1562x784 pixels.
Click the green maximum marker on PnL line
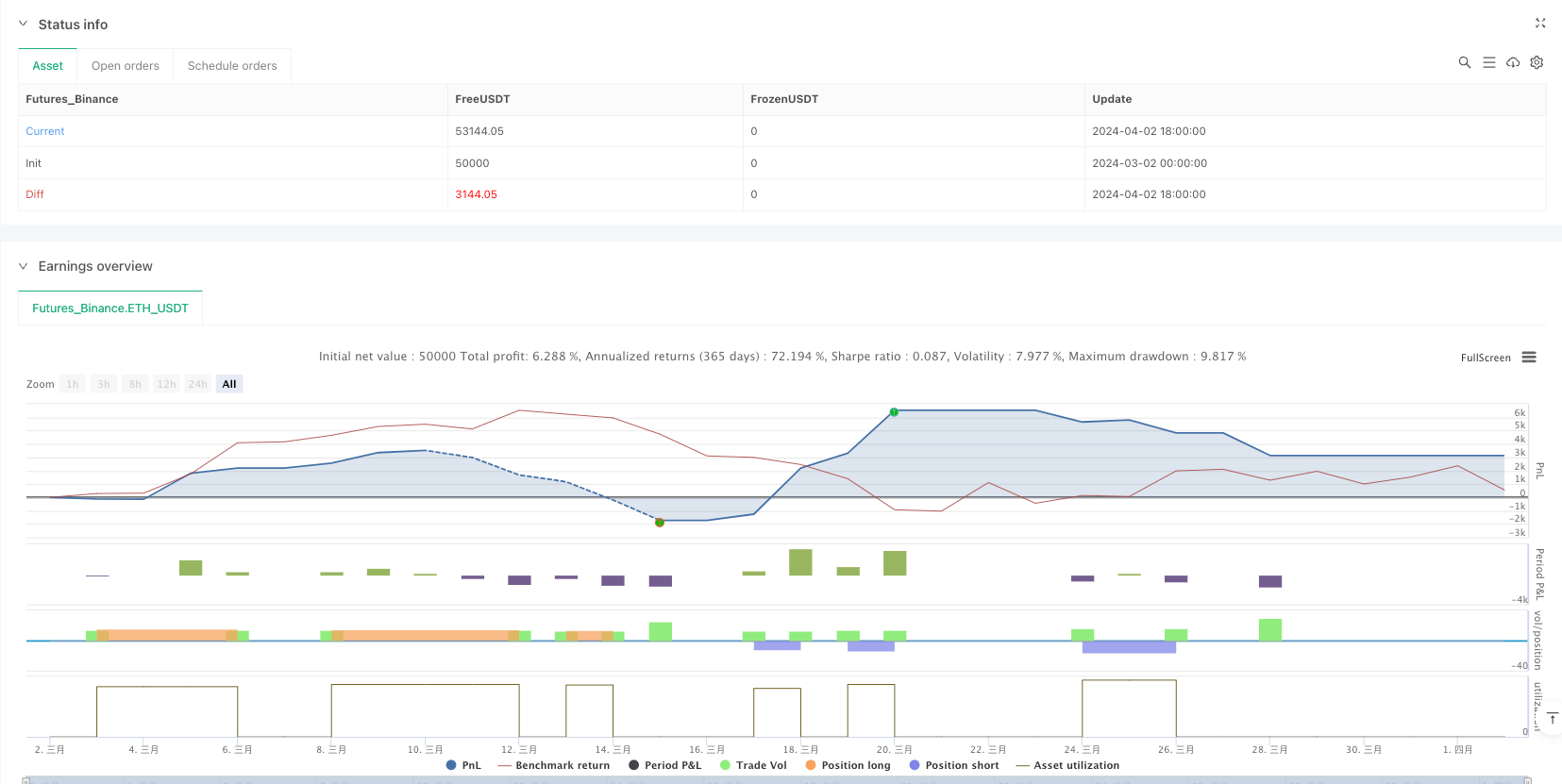click(x=894, y=412)
